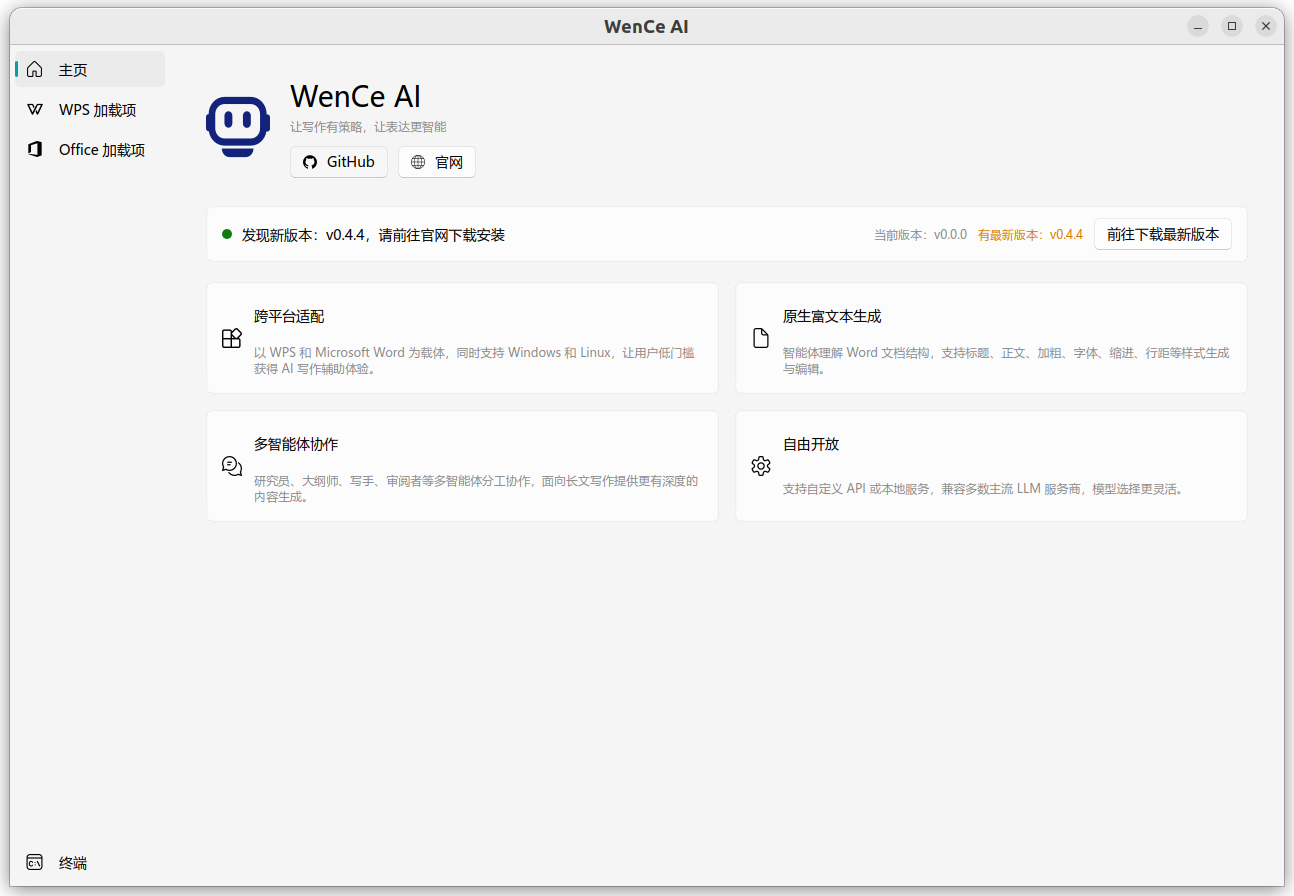Image resolution: width=1294 pixels, height=896 pixels.
Task: Click the 原生富文本生成 card title
Action: [832, 316]
